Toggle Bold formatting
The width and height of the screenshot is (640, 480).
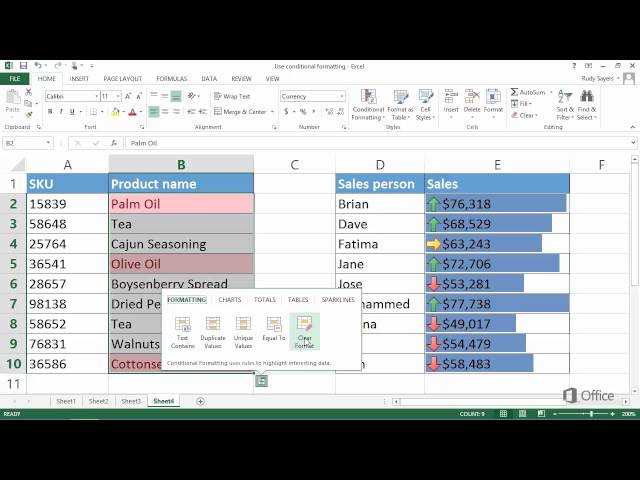pyautogui.click(x=50, y=111)
